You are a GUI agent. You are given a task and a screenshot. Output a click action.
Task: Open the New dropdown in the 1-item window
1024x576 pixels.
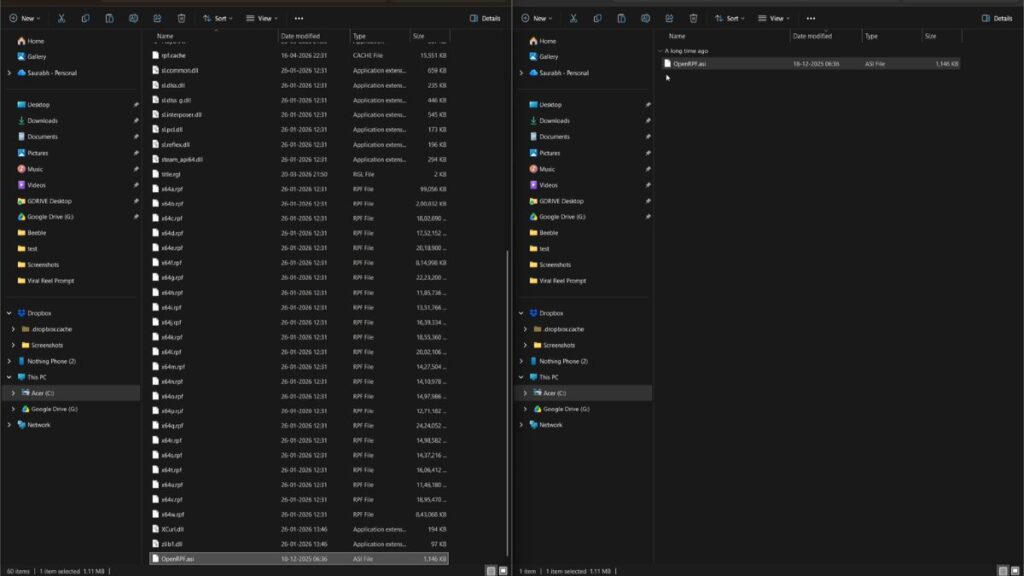tap(537, 18)
